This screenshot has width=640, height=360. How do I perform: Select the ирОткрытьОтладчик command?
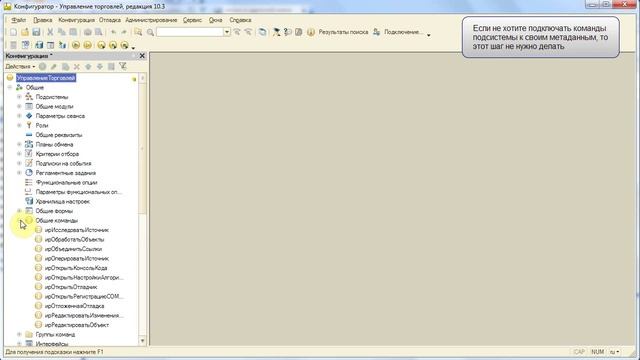click(x=71, y=287)
